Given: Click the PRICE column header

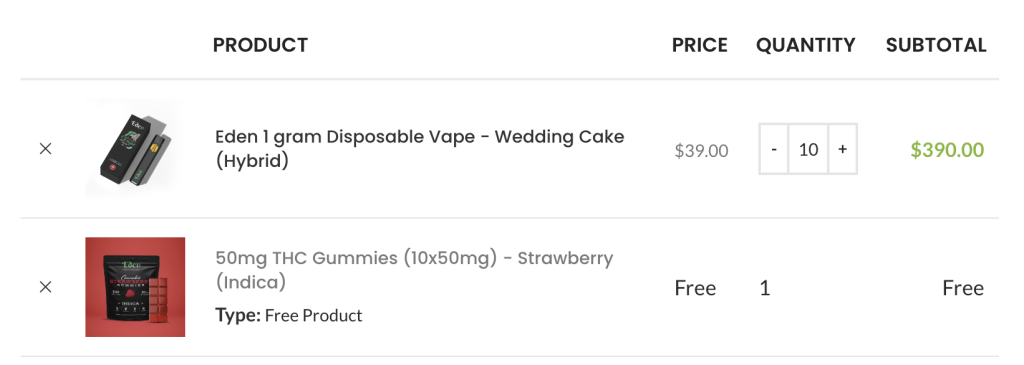Looking at the screenshot, I should point(699,45).
